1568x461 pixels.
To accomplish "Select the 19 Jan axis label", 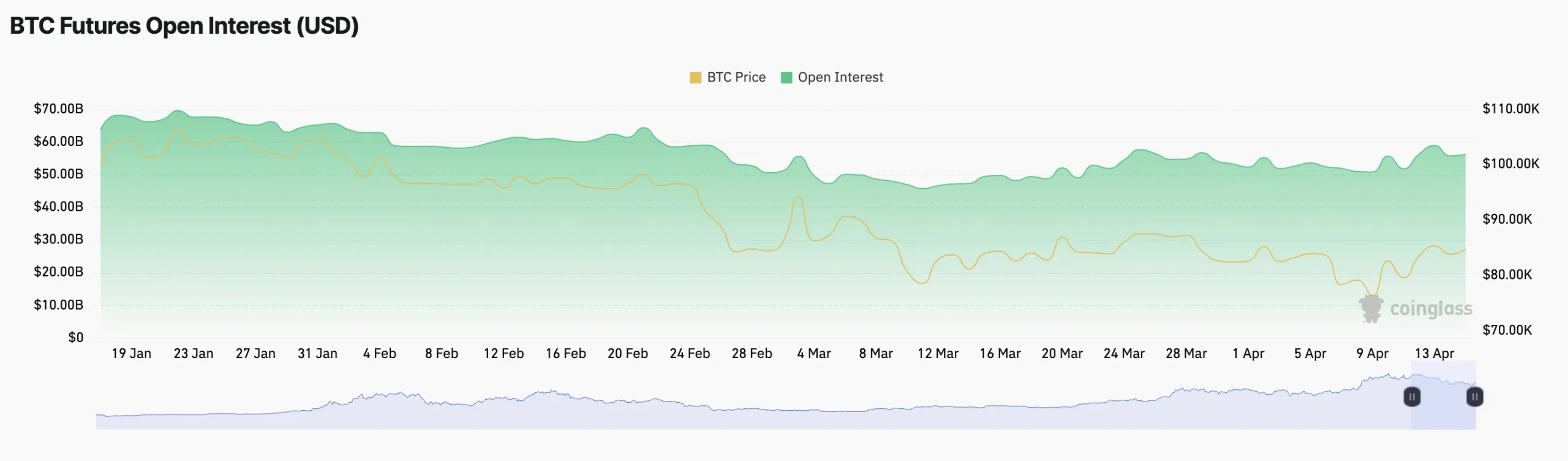I will click(132, 354).
